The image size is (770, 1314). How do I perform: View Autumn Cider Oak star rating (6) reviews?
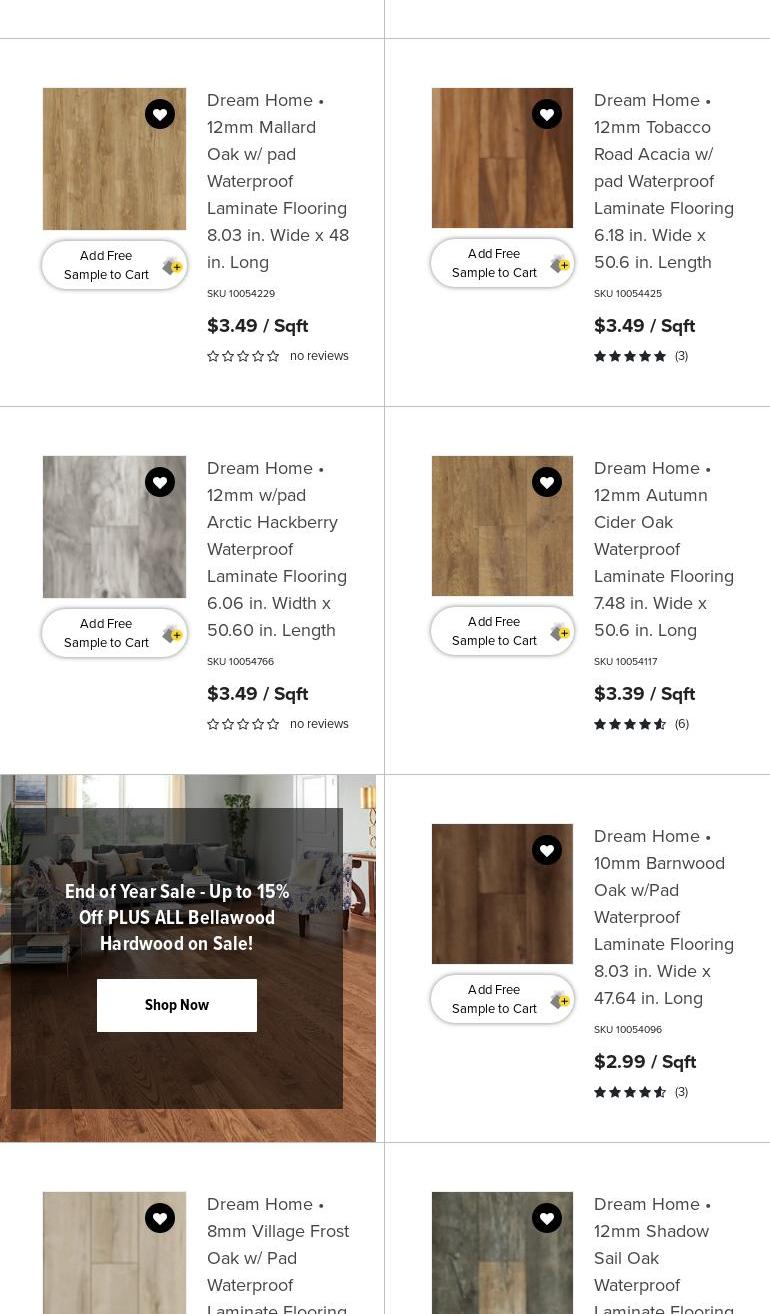click(x=641, y=724)
